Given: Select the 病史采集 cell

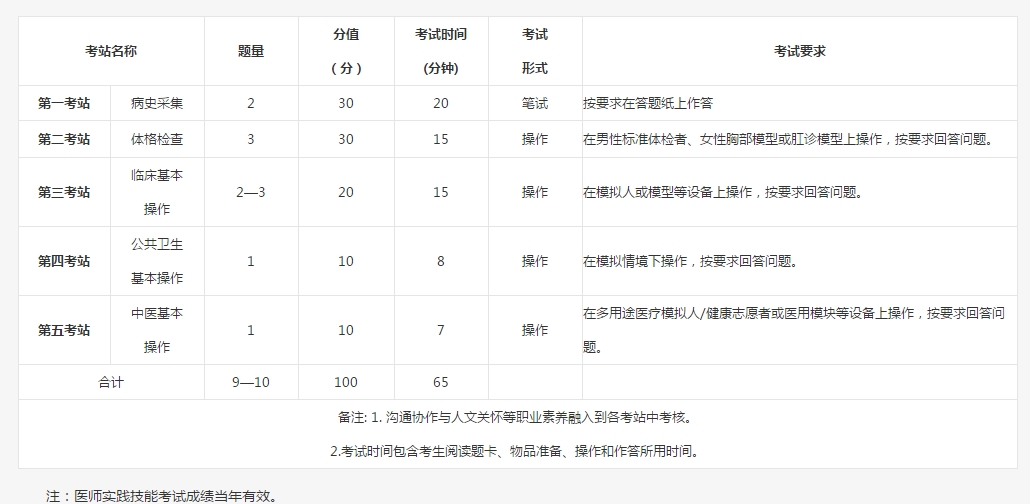Looking at the screenshot, I should click(157, 103).
